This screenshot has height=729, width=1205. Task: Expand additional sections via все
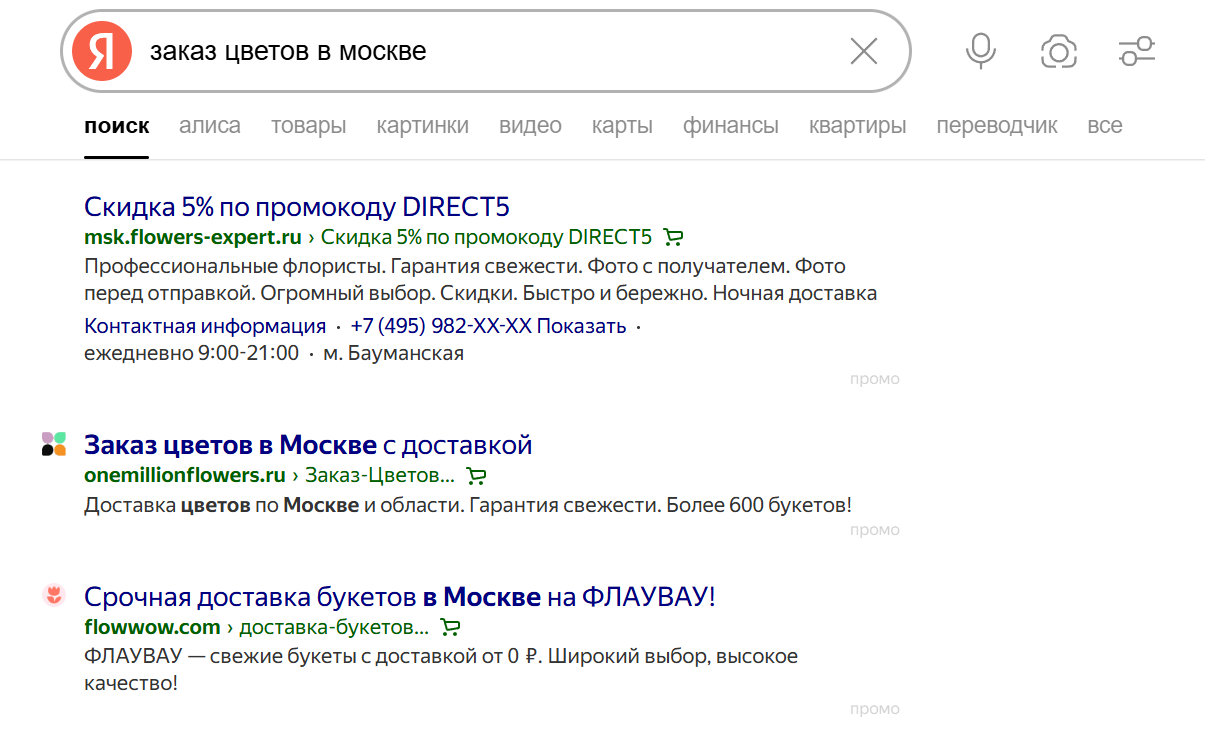coord(1104,125)
